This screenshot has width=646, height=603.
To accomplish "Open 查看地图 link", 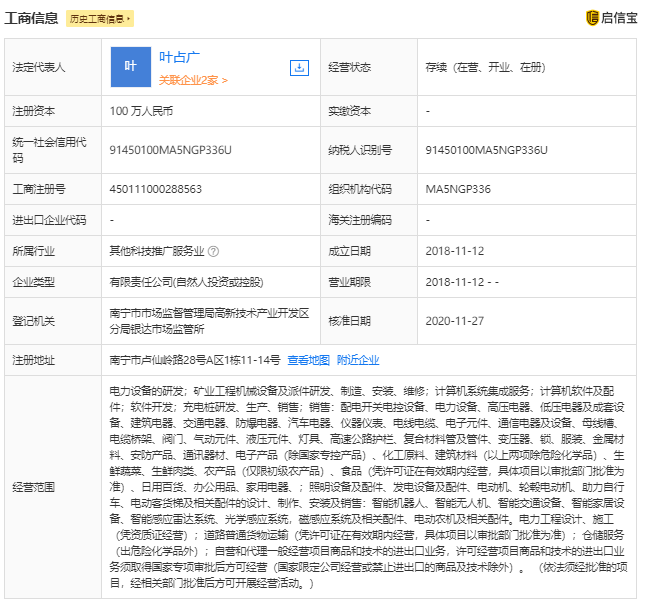I will pos(309,360).
